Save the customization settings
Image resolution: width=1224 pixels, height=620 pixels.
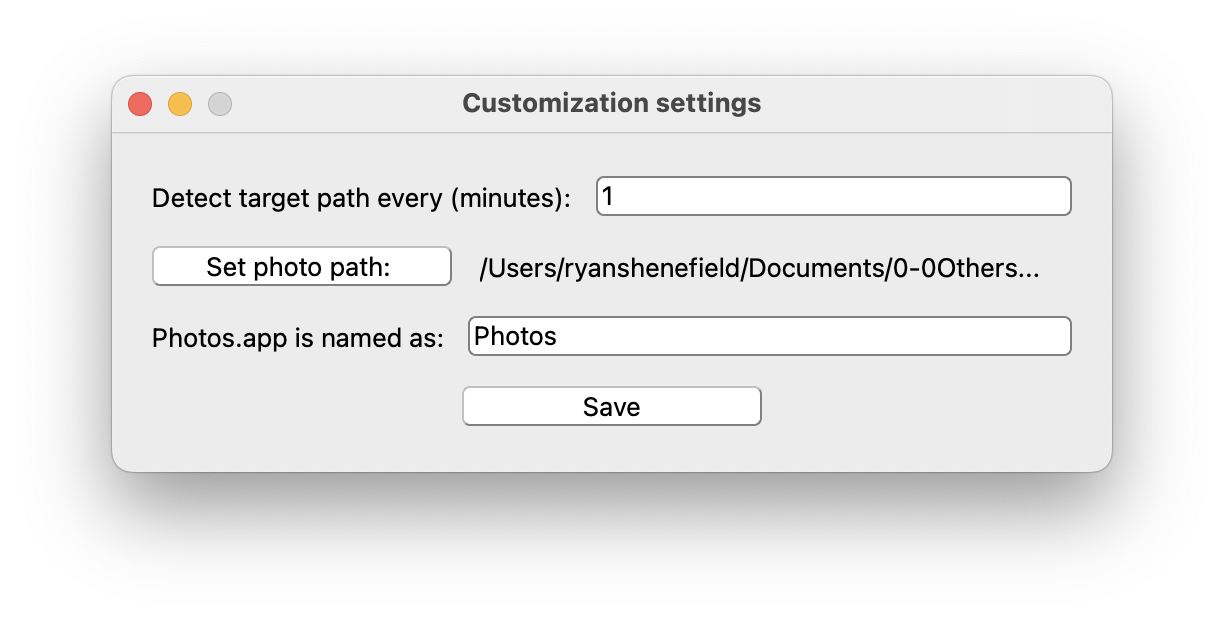tap(611, 407)
